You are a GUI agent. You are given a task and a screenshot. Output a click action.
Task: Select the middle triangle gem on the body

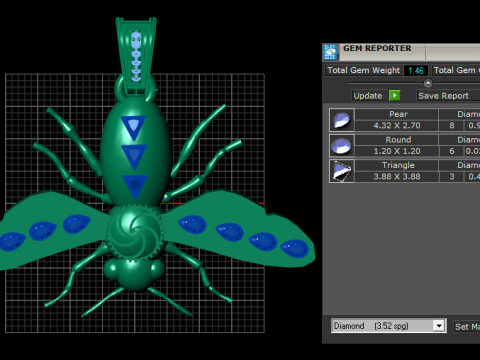134,155
